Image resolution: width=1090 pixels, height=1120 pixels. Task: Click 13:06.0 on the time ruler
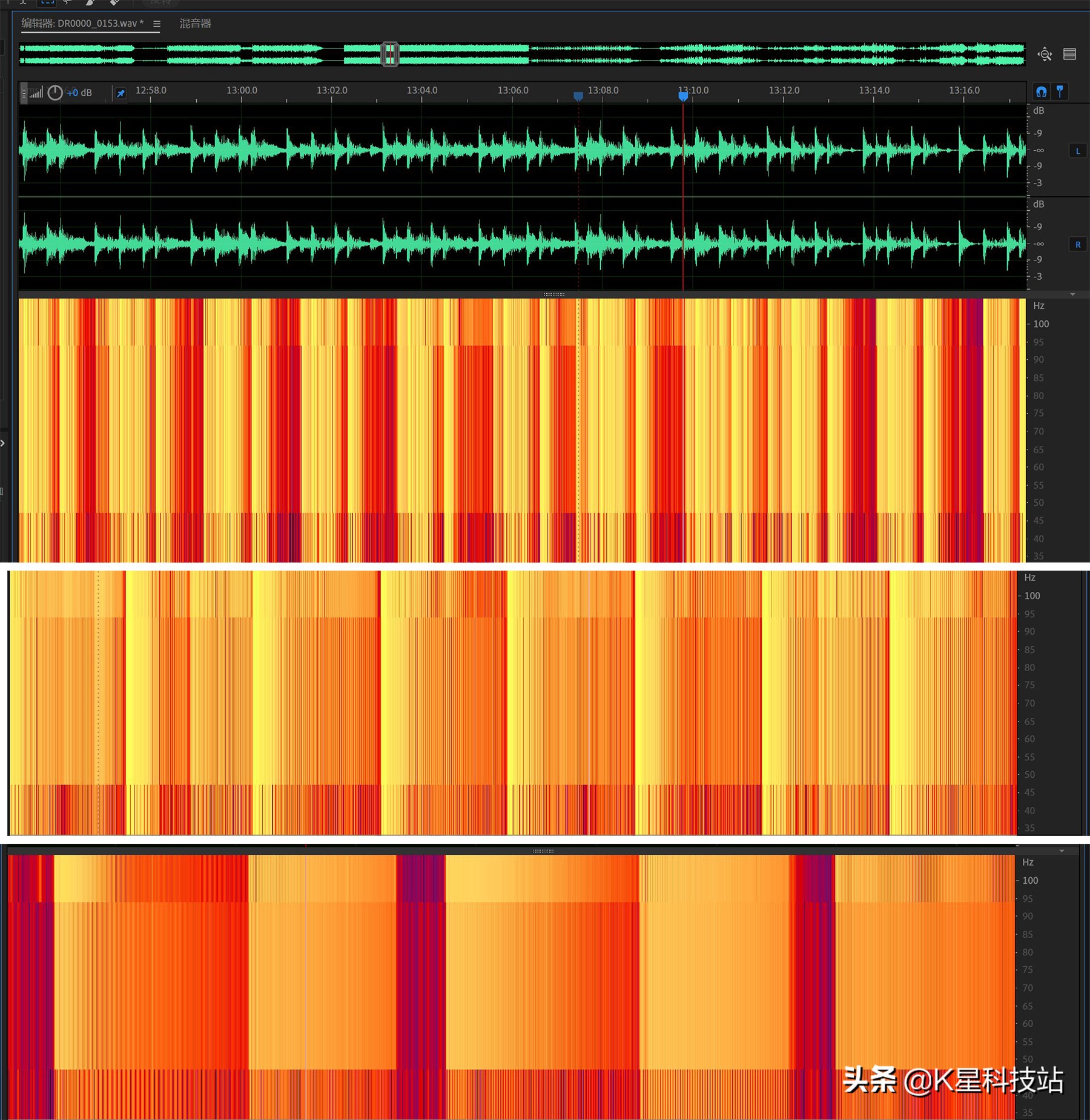(513, 90)
